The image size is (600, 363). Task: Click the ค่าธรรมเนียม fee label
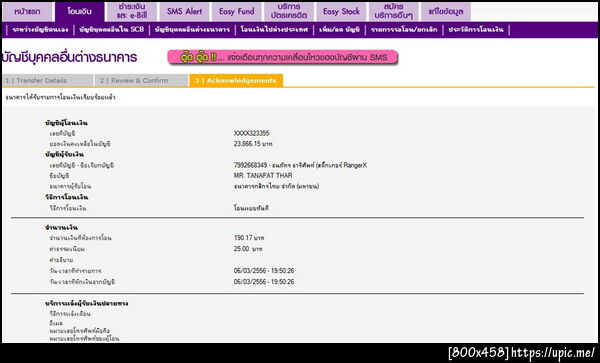(x=67, y=249)
